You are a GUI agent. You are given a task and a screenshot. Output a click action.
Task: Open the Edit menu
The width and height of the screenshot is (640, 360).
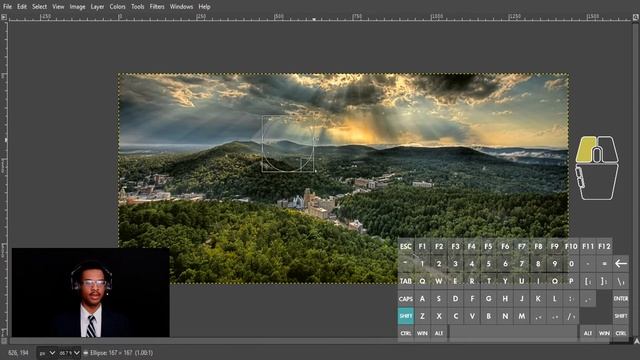(22, 7)
